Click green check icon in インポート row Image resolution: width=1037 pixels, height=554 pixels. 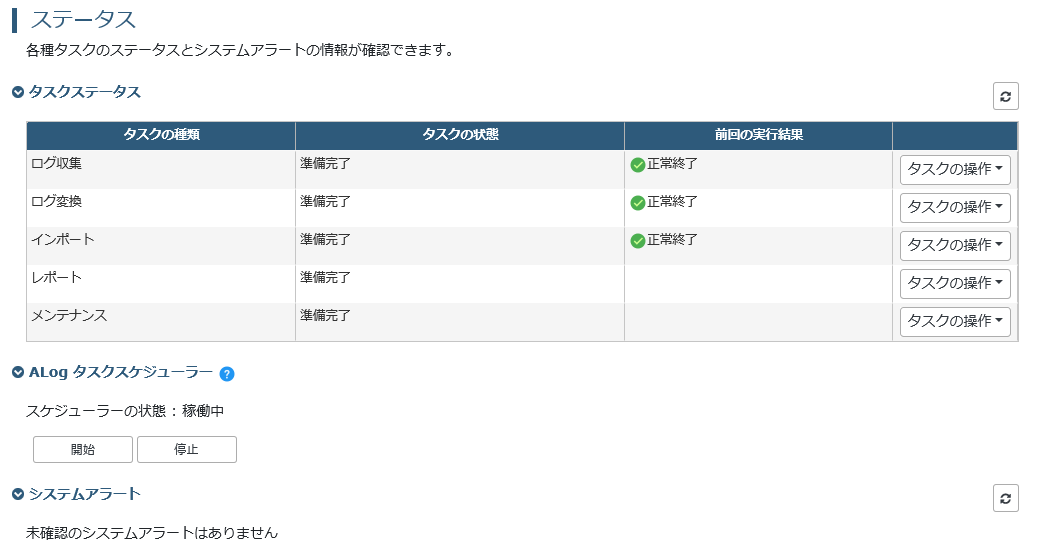pyautogui.click(x=638, y=241)
